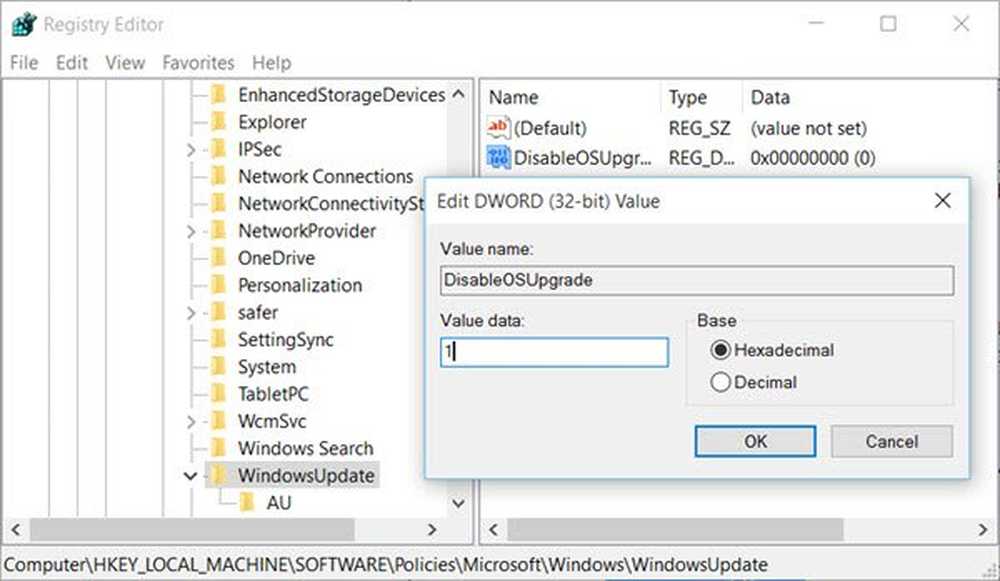Close the Edit DWORD dialog with X
The height and width of the screenshot is (581, 1000).
[943, 201]
